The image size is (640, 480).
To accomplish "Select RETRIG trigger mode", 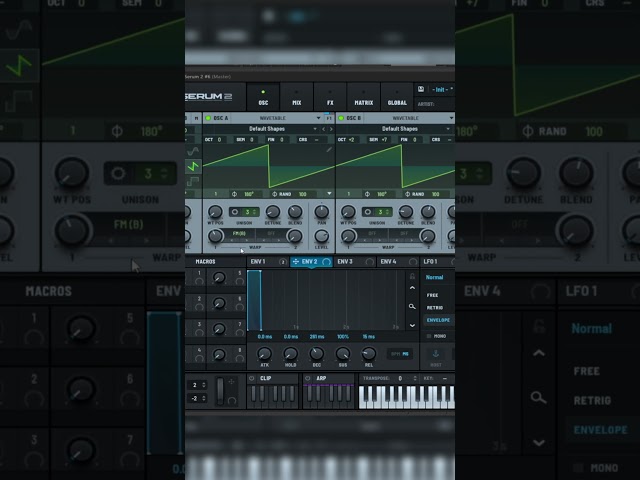I will [435, 308].
